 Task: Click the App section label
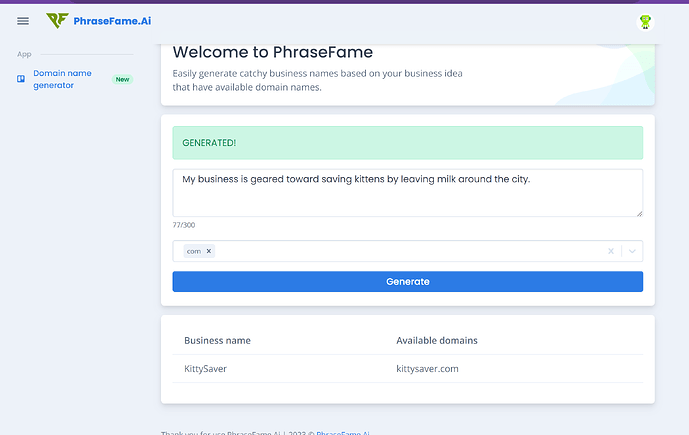click(24, 54)
